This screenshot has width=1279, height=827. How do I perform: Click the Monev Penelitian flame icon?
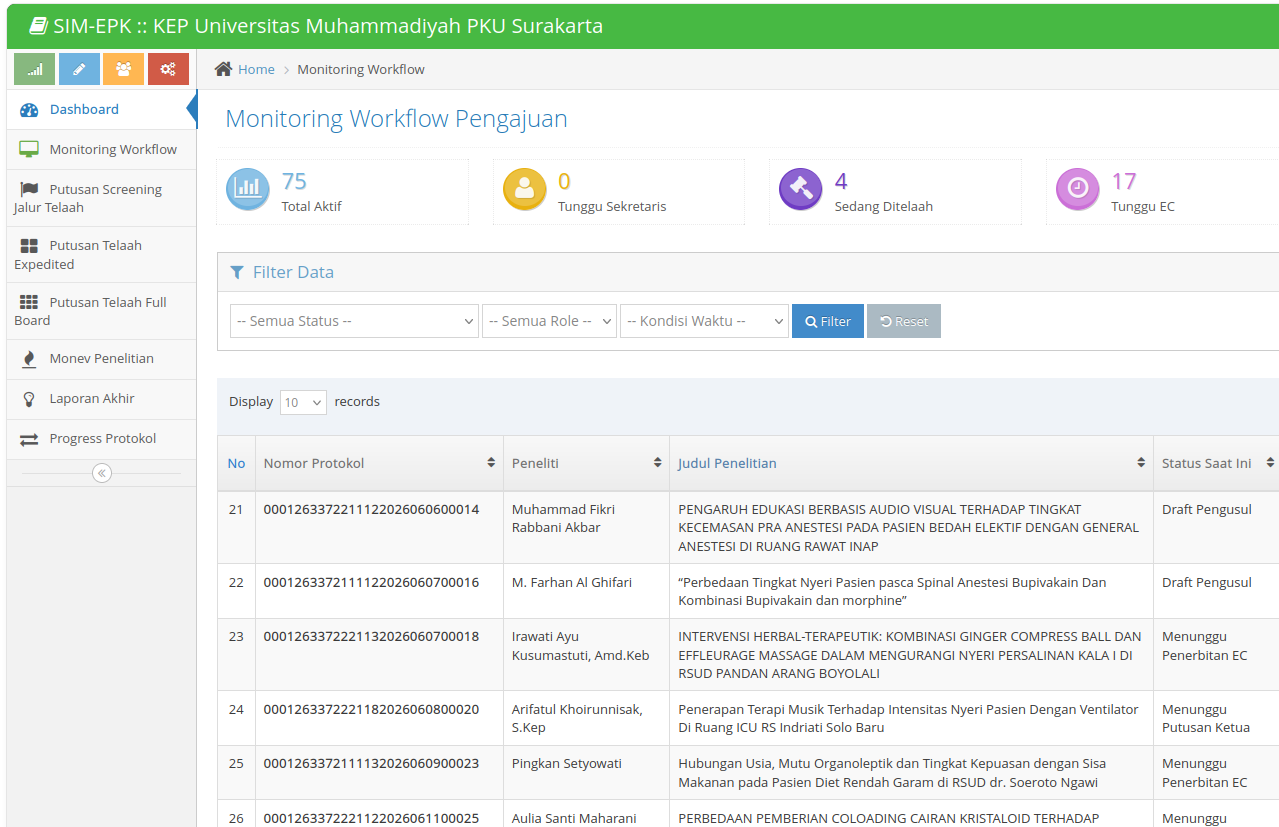coord(29,359)
